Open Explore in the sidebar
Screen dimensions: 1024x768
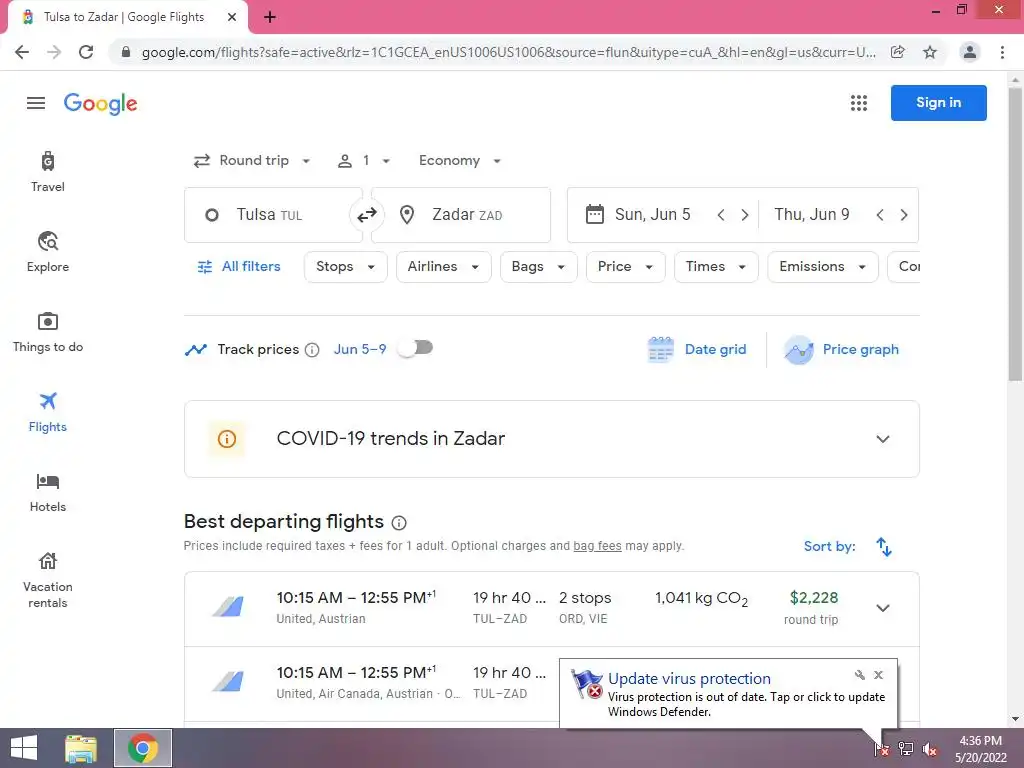pos(48,252)
